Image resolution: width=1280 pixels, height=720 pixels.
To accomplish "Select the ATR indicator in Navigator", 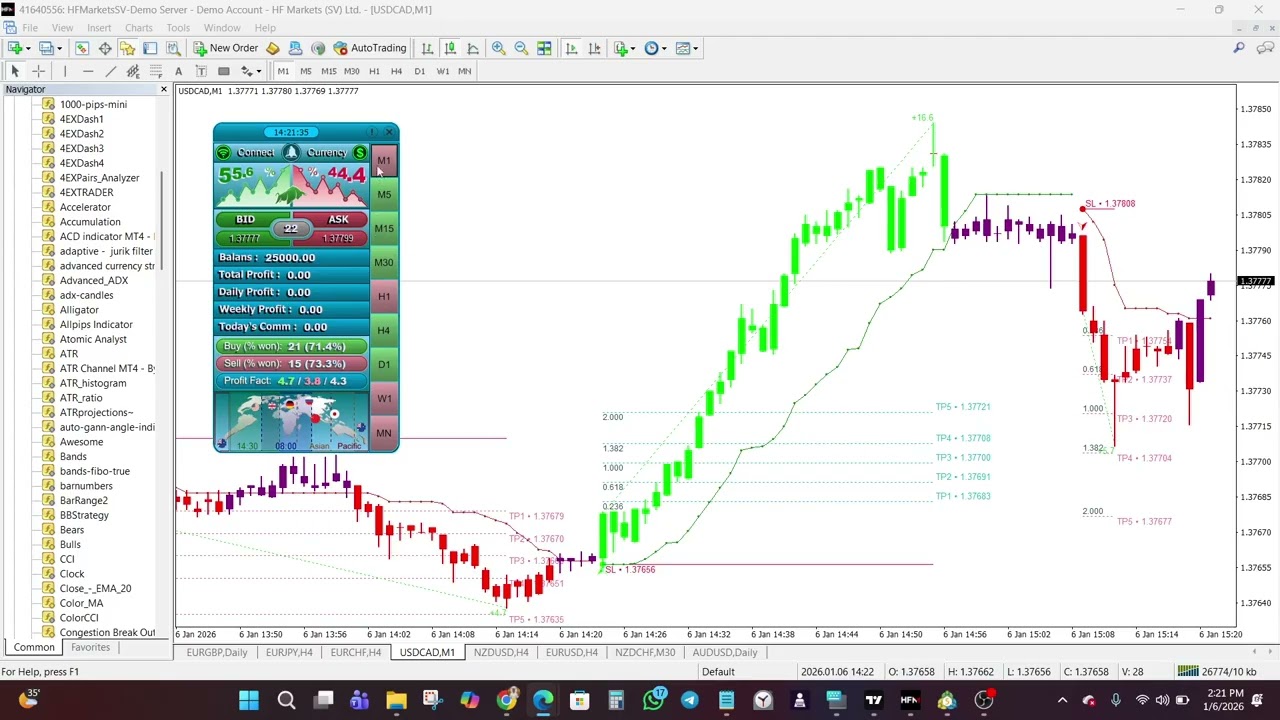I will 69,354.
